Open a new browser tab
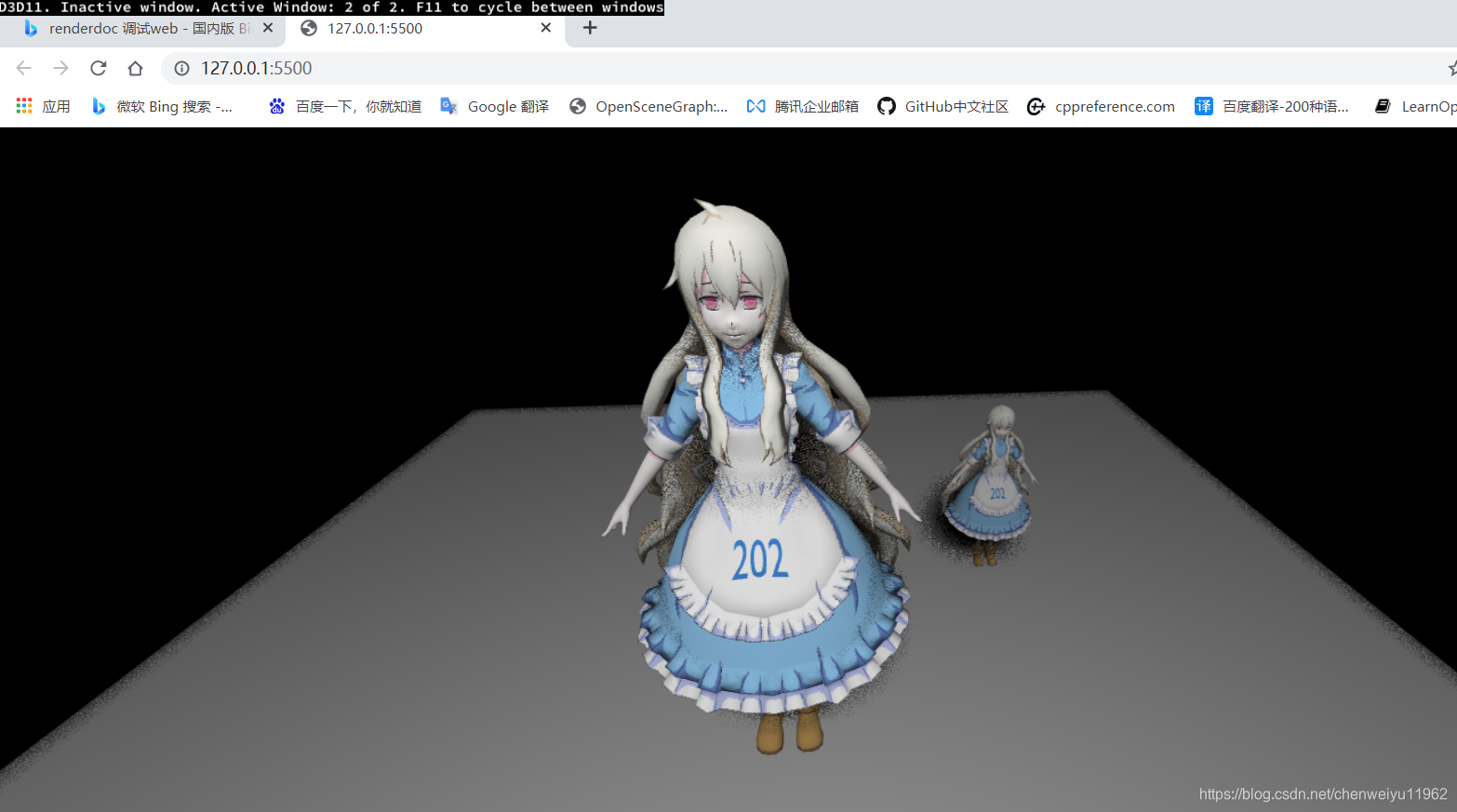The width and height of the screenshot is (1457, 812). click(x=589, y=28)
